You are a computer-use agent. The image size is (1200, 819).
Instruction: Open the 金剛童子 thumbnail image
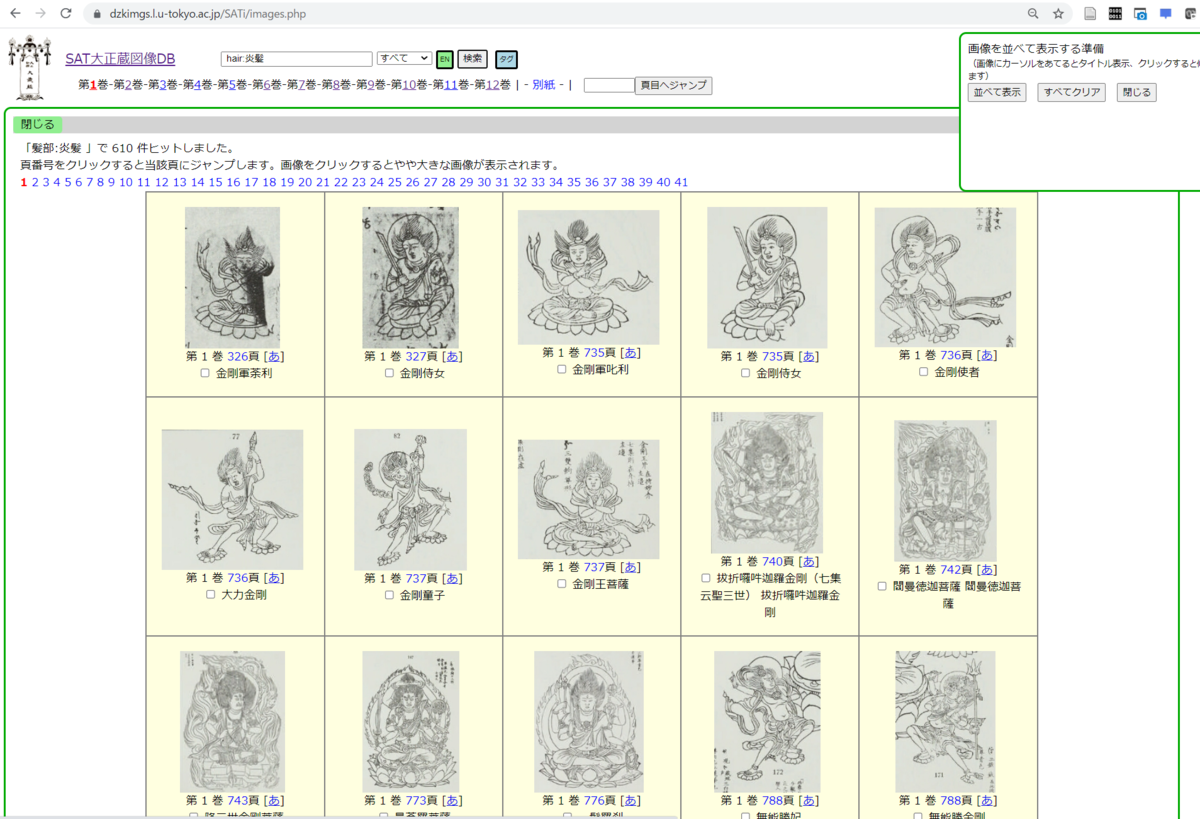coord(411,500)
